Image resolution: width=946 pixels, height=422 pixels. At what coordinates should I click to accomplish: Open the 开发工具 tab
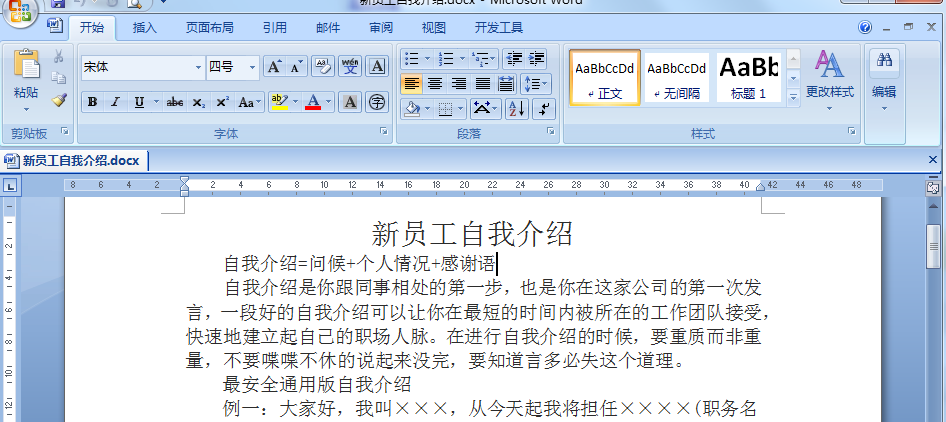[499, 28]
